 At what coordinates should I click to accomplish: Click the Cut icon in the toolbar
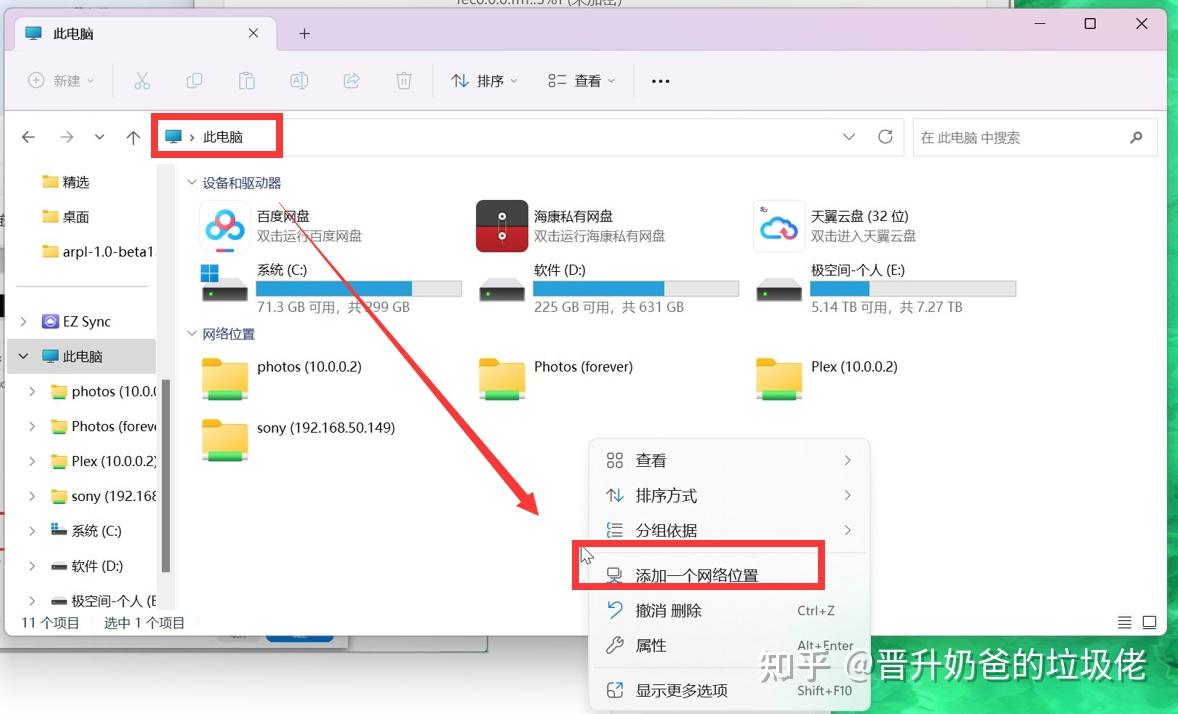142,80
